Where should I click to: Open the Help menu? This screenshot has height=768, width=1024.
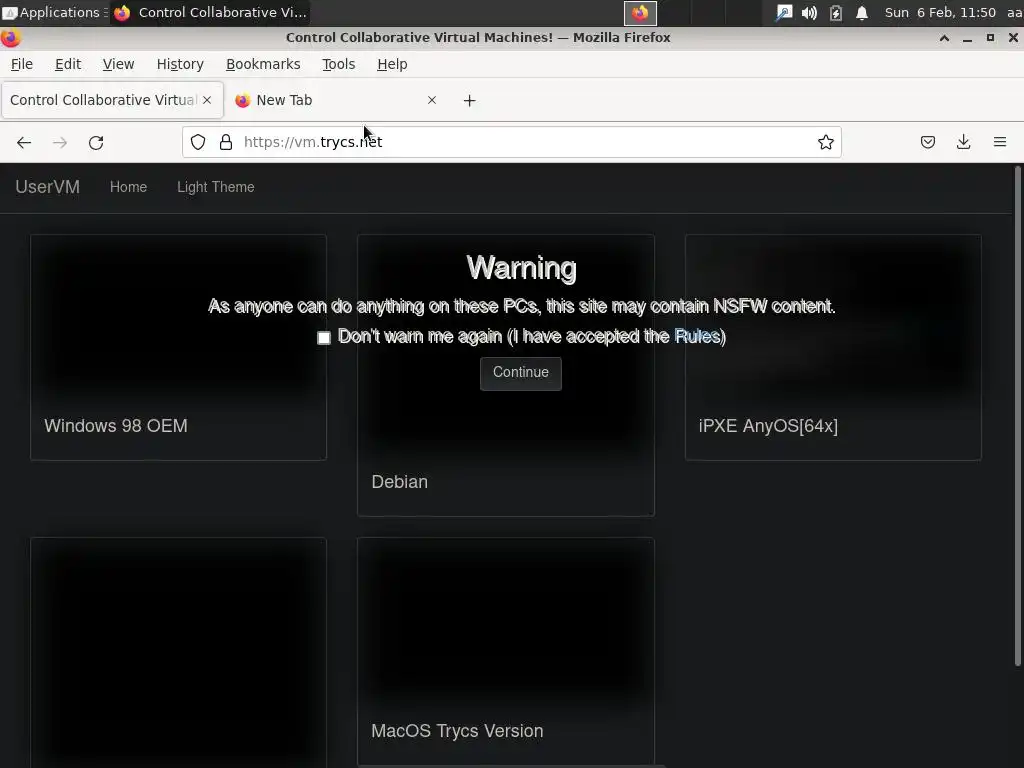pos(392,64)
